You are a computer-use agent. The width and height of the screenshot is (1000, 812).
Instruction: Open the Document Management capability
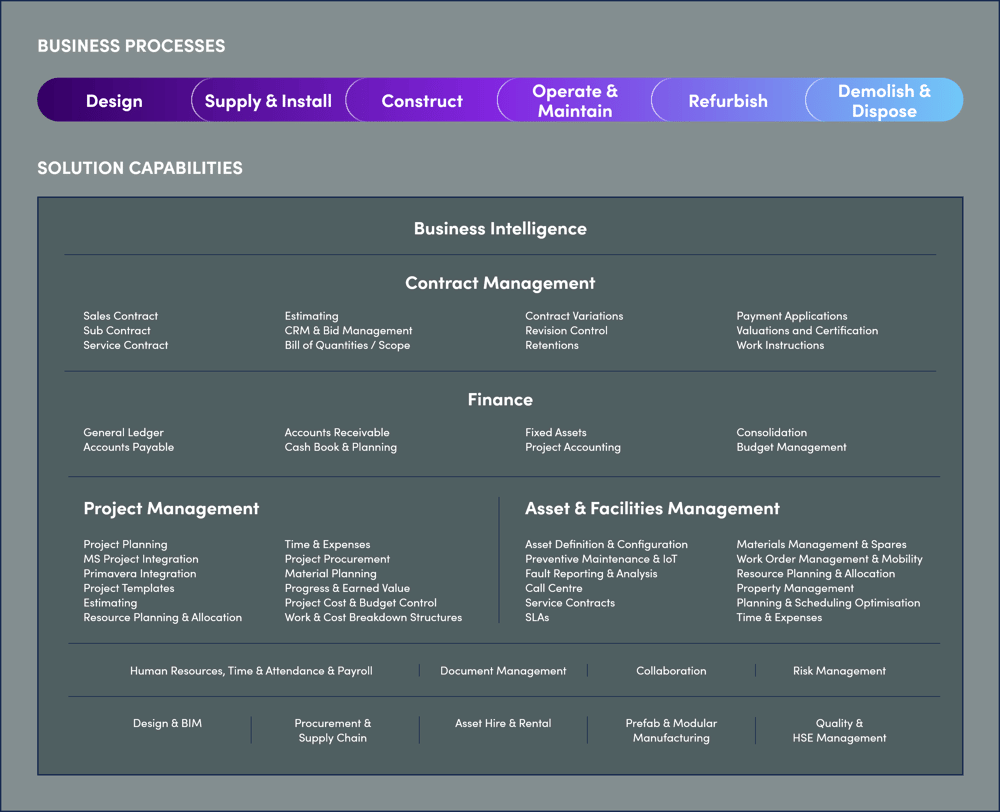click(503, 671)
